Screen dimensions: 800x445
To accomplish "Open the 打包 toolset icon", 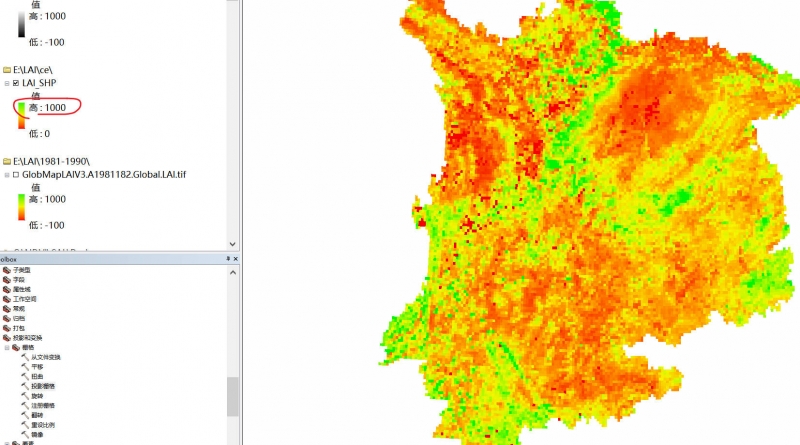I will [x=7, y=328].
